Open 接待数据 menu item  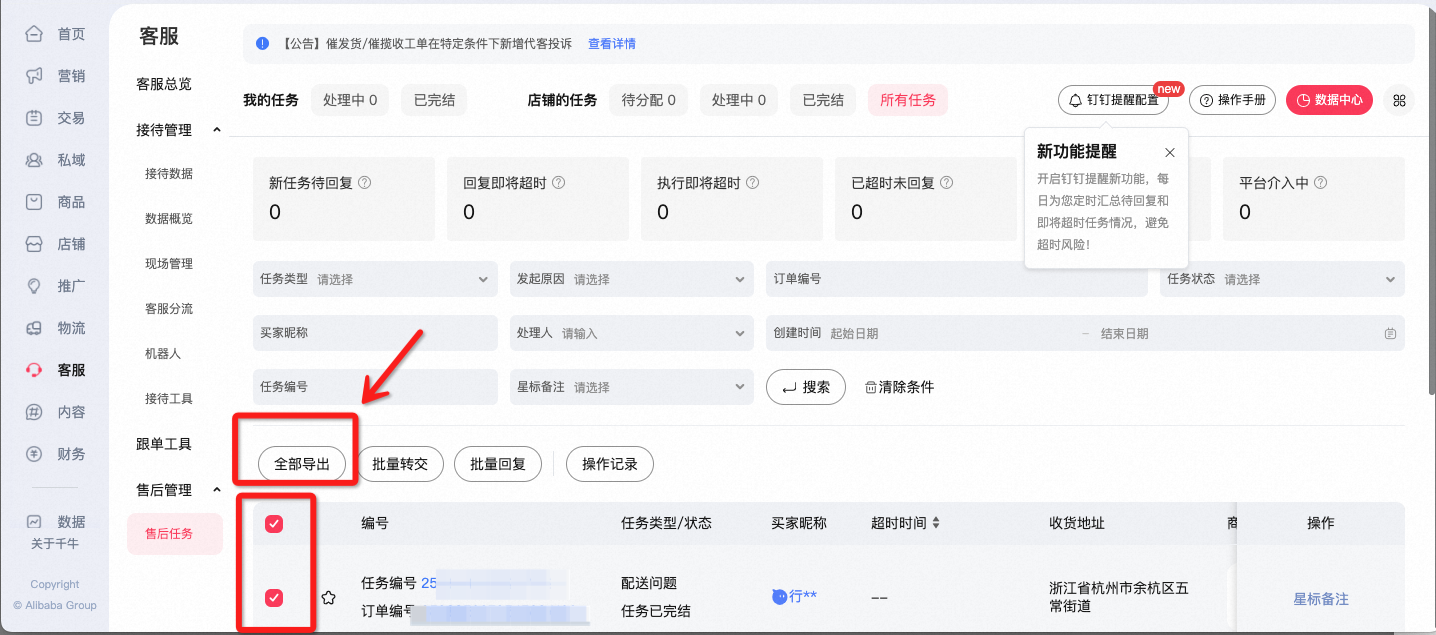click(x=169, y=174)
